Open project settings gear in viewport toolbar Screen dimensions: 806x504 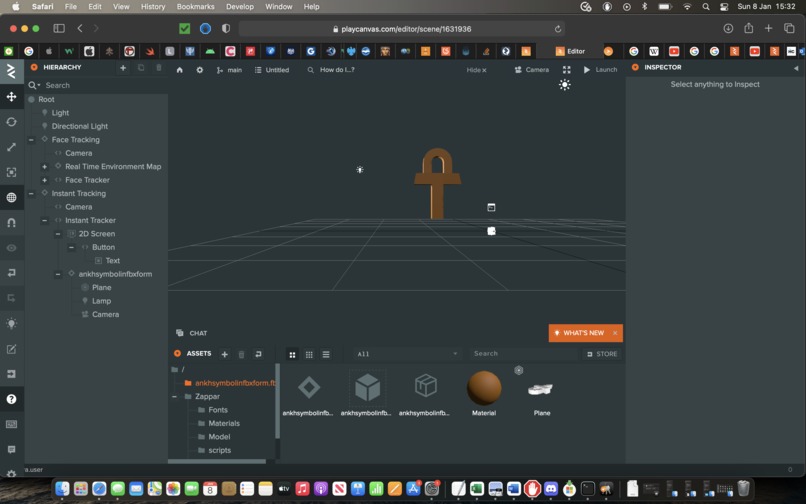[x=199, y=70]
